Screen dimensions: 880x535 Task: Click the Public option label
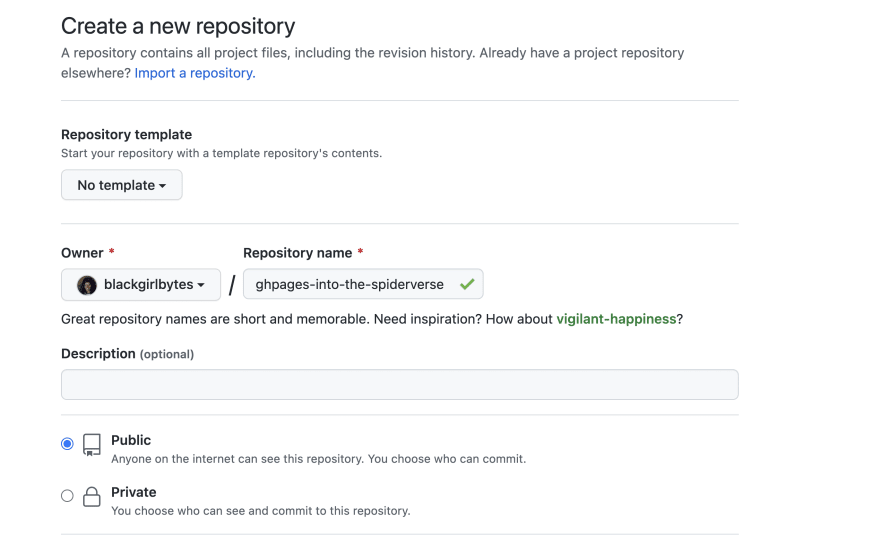[131, 440]
